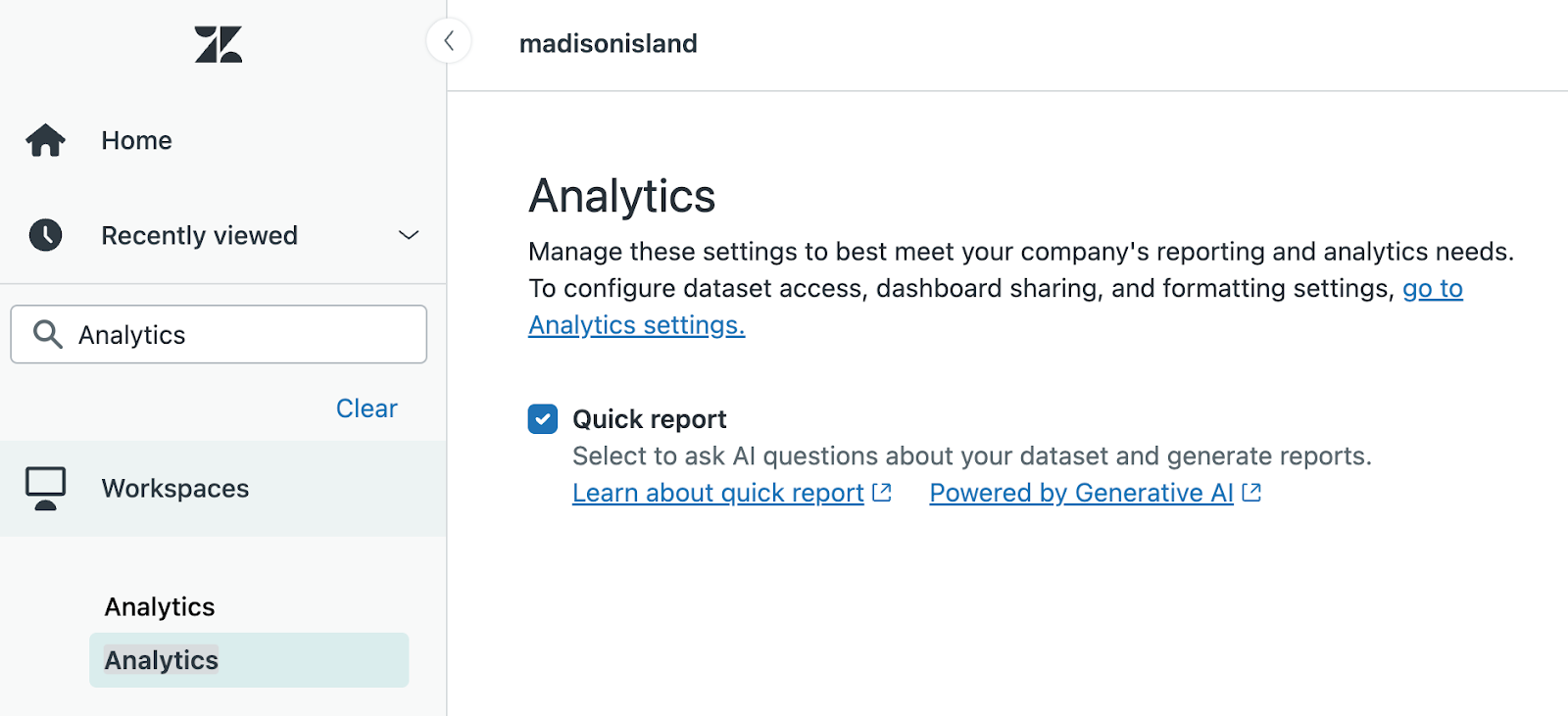Click the Analytics group heading in sidebar
This screenshot has height=716, width=1568.
point(160,607)
